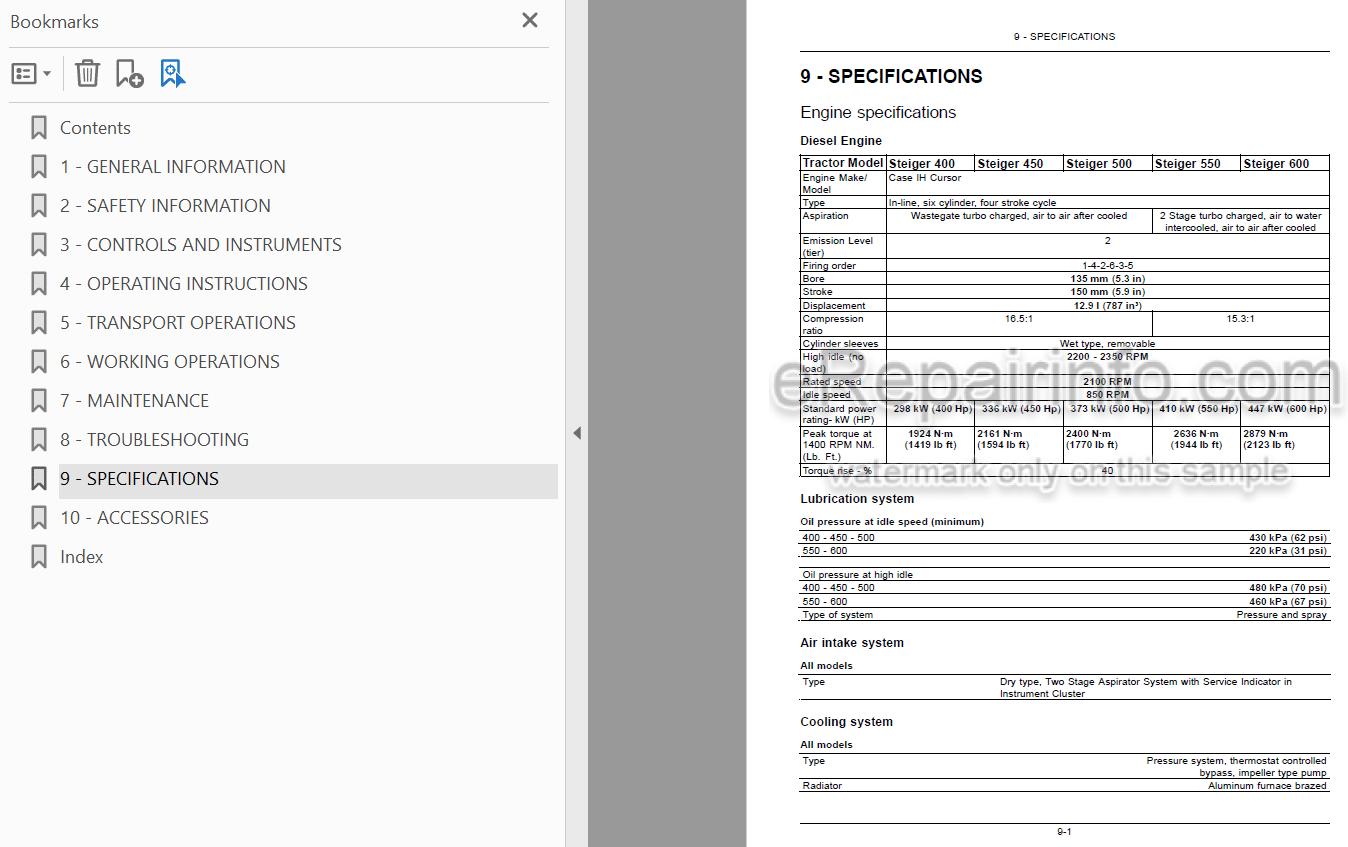
Task: Open the Contents bookmark
Action: pos(95,128)
